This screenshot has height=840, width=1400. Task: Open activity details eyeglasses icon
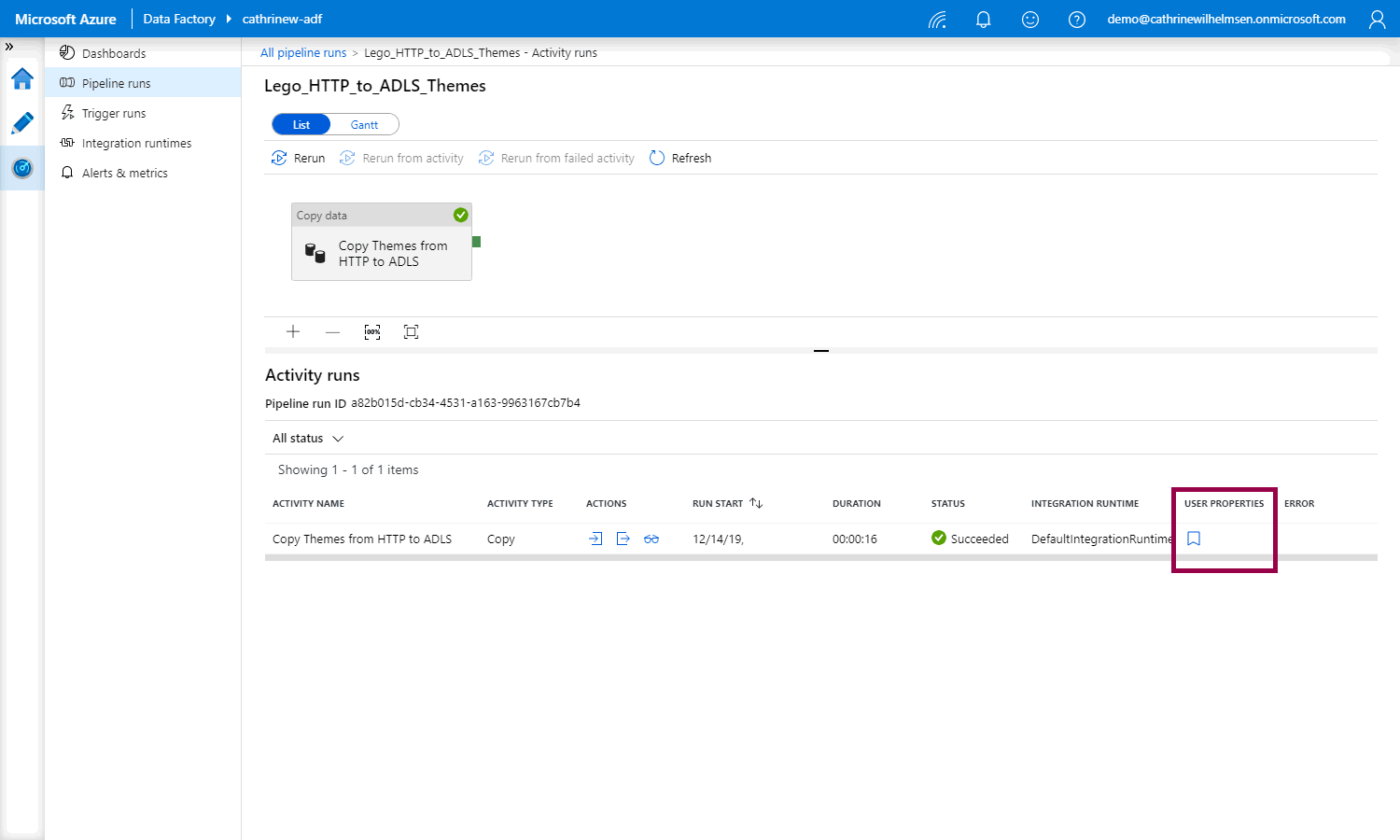pyautogui.click(x=651, y=539)
